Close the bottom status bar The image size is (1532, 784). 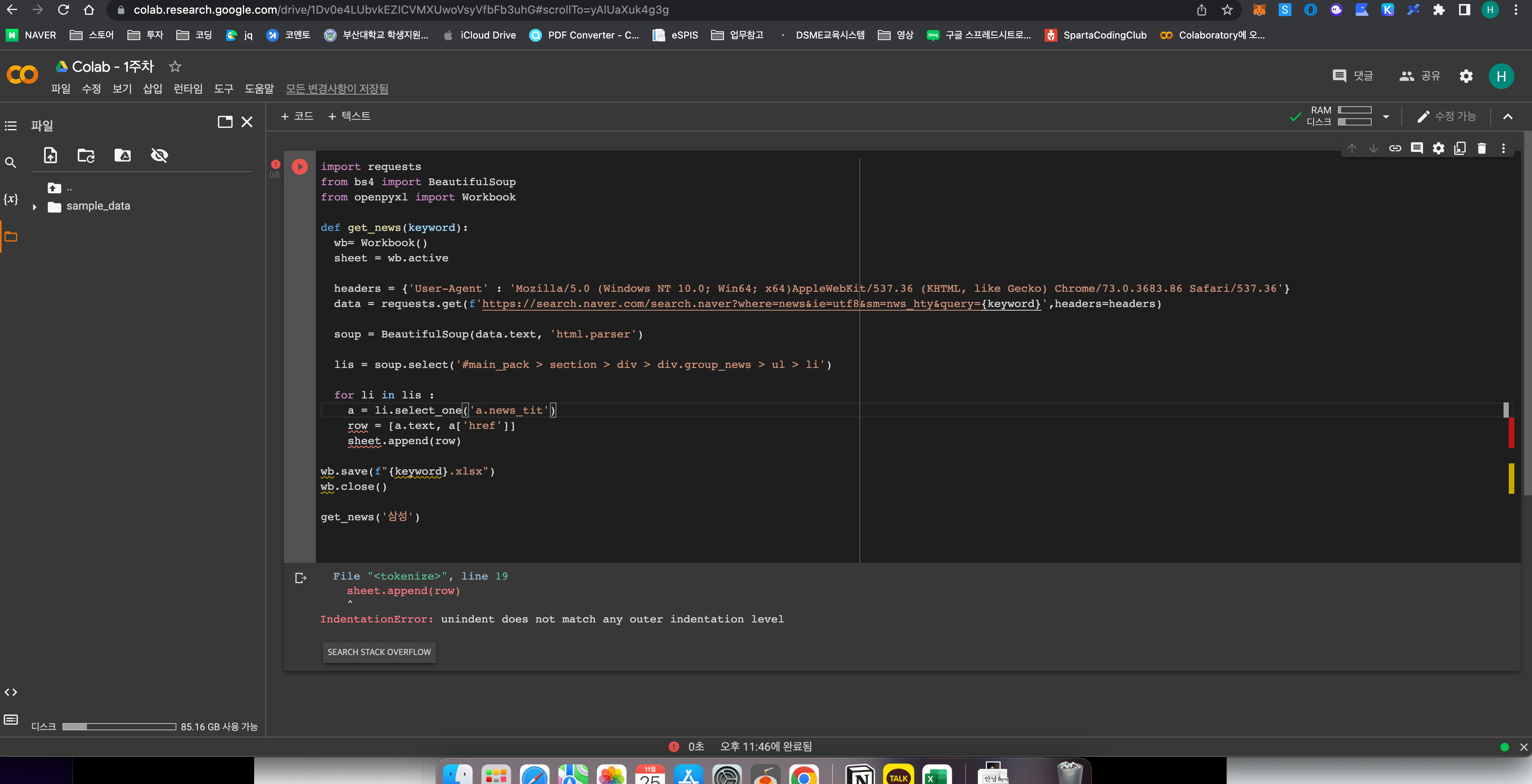1524,747
